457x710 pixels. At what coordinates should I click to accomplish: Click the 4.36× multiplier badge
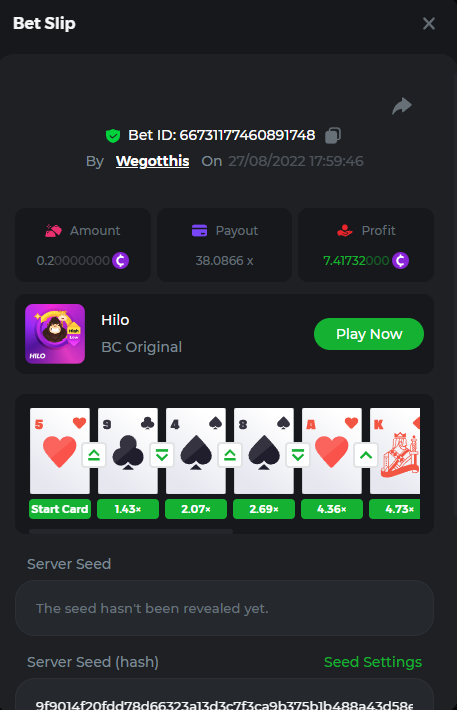click(x=332, y=509)
